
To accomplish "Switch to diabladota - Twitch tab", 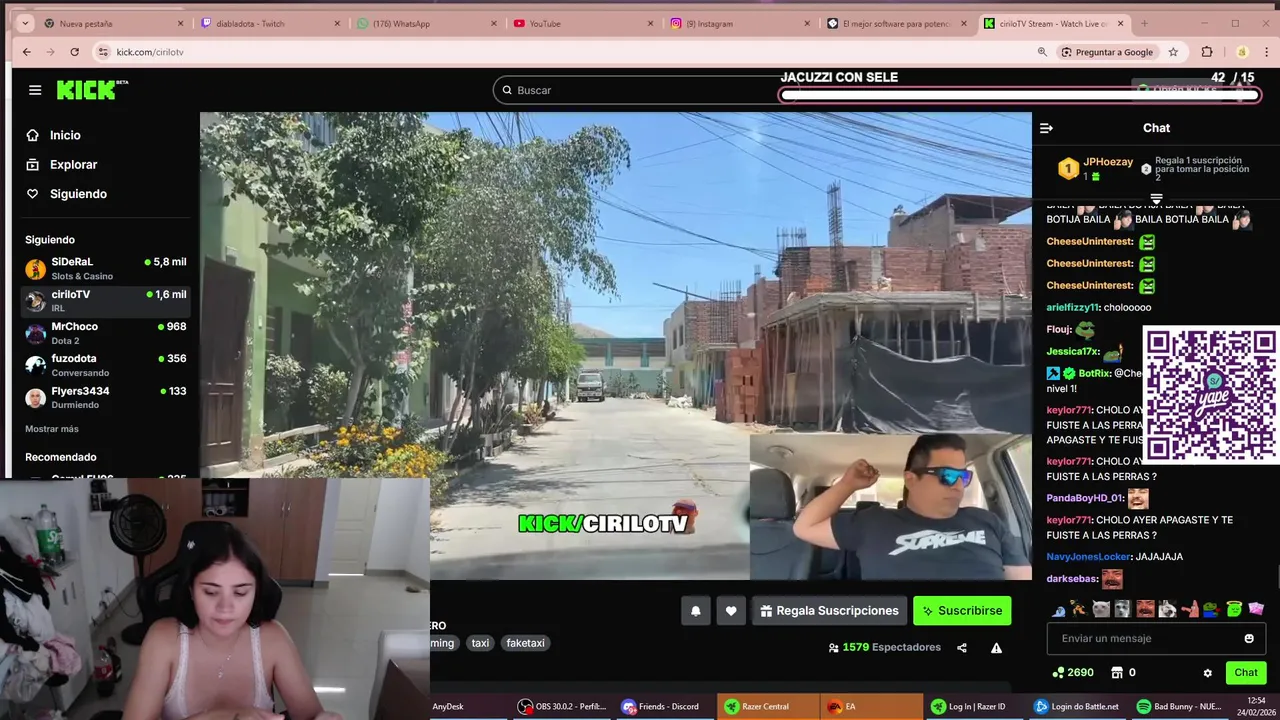I will [268, 23].
